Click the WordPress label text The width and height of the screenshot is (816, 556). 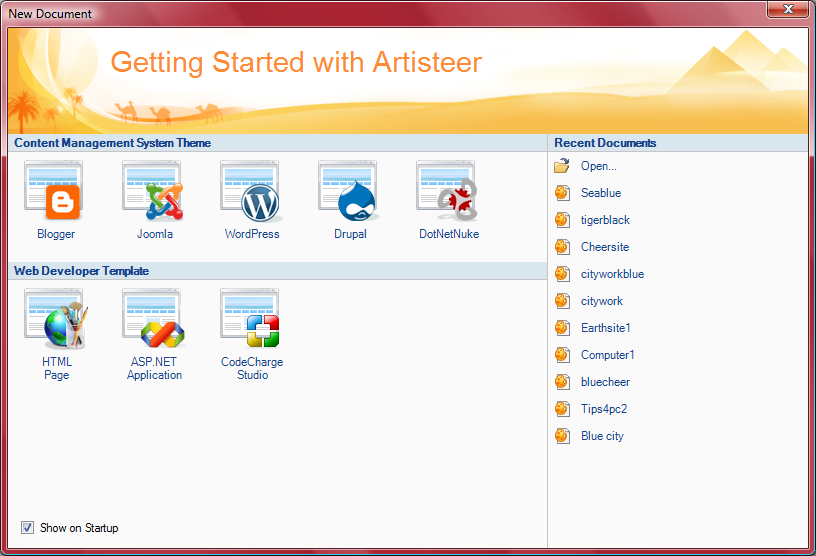(252, 234)
